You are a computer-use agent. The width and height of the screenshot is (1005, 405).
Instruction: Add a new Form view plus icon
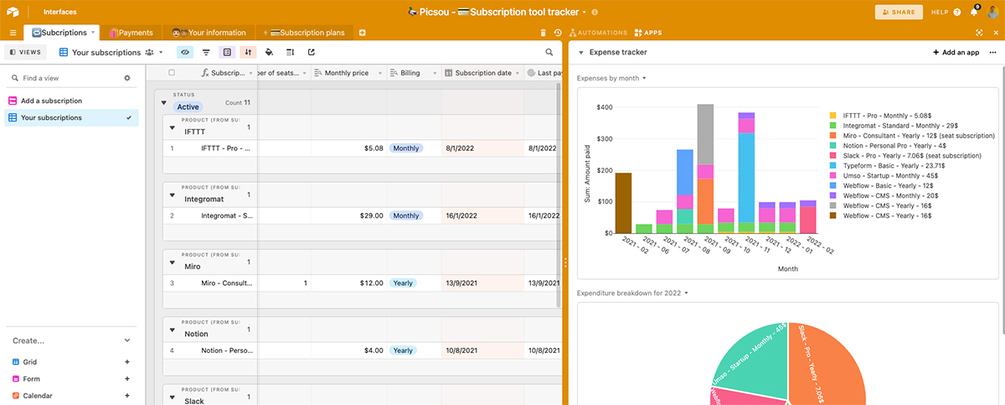click(127, 379)
